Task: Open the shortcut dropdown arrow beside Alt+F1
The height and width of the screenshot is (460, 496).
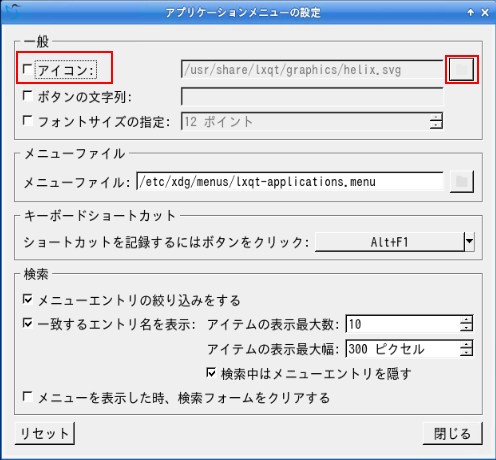Action: [x=469, y=242]
